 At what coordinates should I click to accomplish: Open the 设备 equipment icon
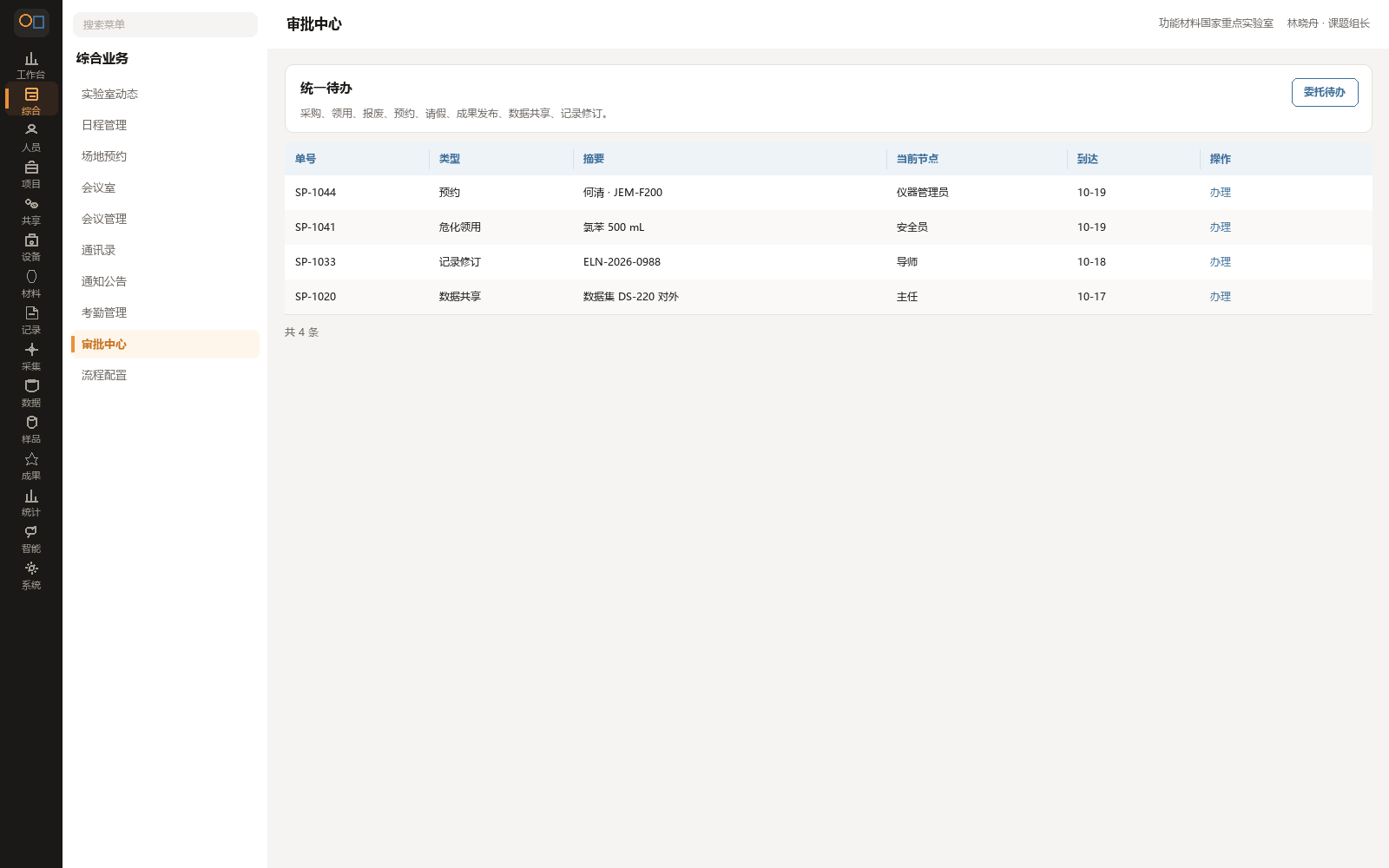pos(31,247)
